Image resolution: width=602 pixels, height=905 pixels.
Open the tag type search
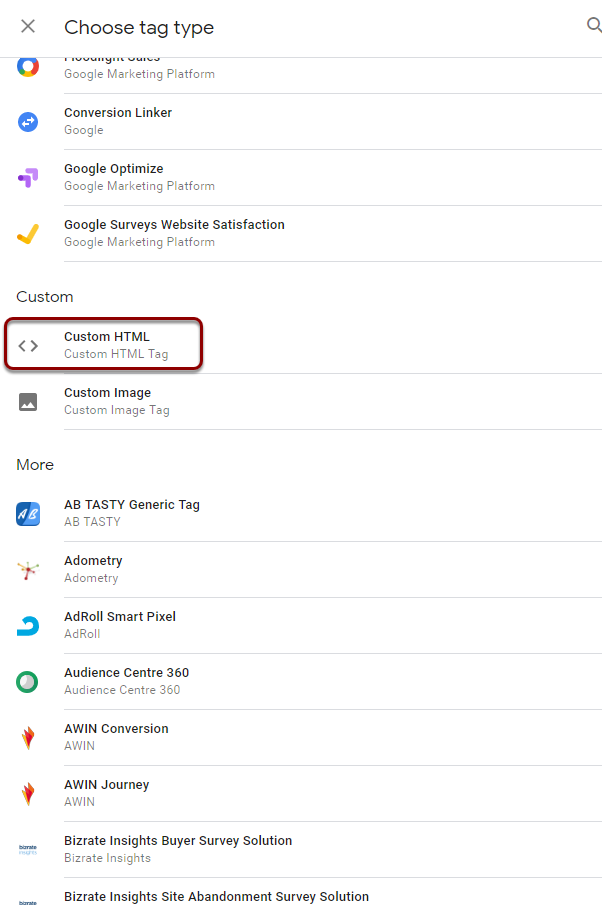[593, 26]
